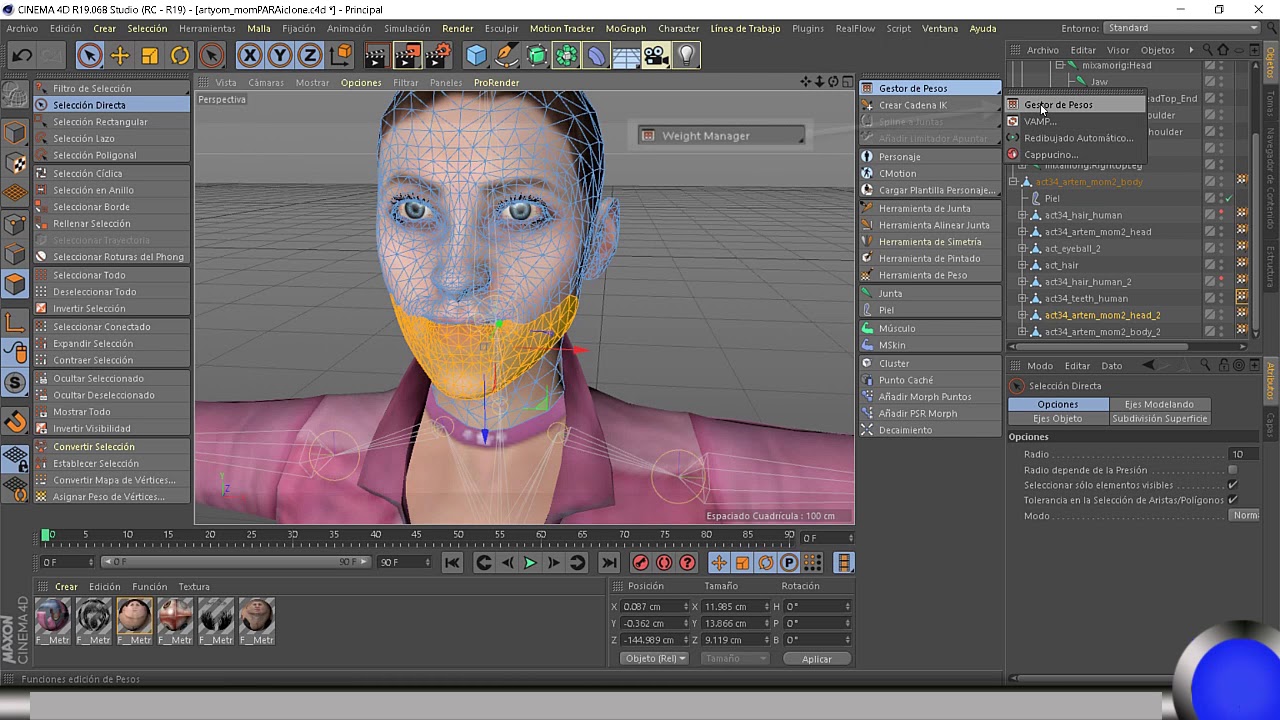Select the Scale tool icon
Image resolution: width=1280 pixels, height=720 pixels.
pyautogui.click(x=149, y=56)
